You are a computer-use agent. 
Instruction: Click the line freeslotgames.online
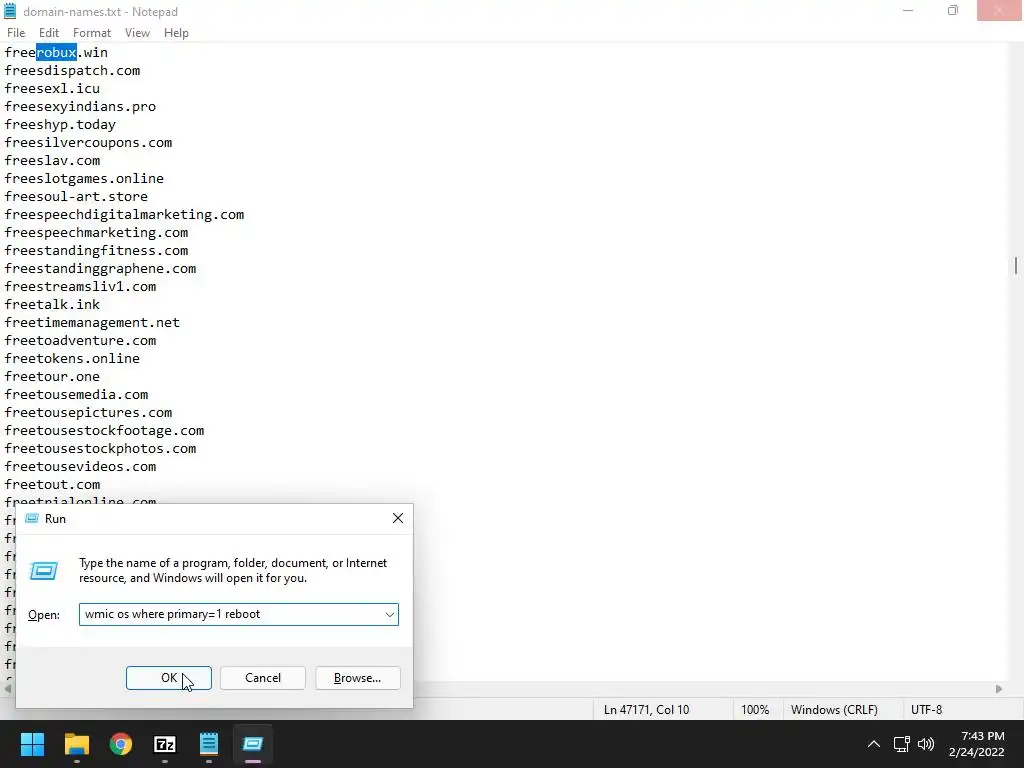point(84,179)
